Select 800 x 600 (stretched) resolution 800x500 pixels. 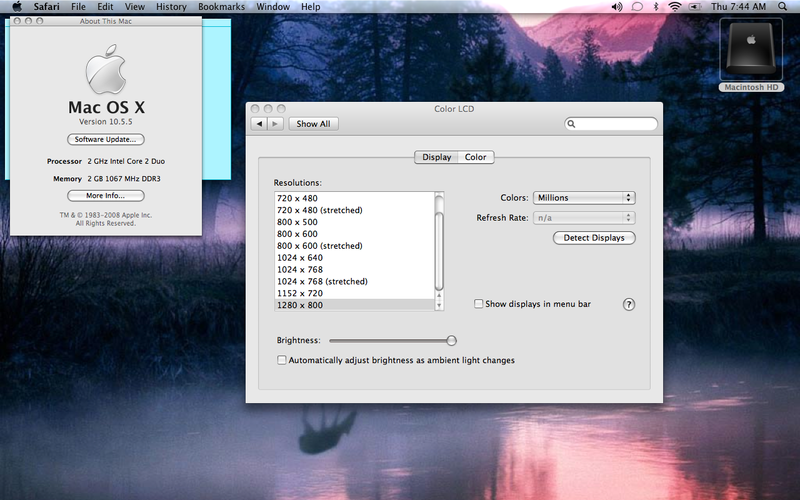pos(354,245)
